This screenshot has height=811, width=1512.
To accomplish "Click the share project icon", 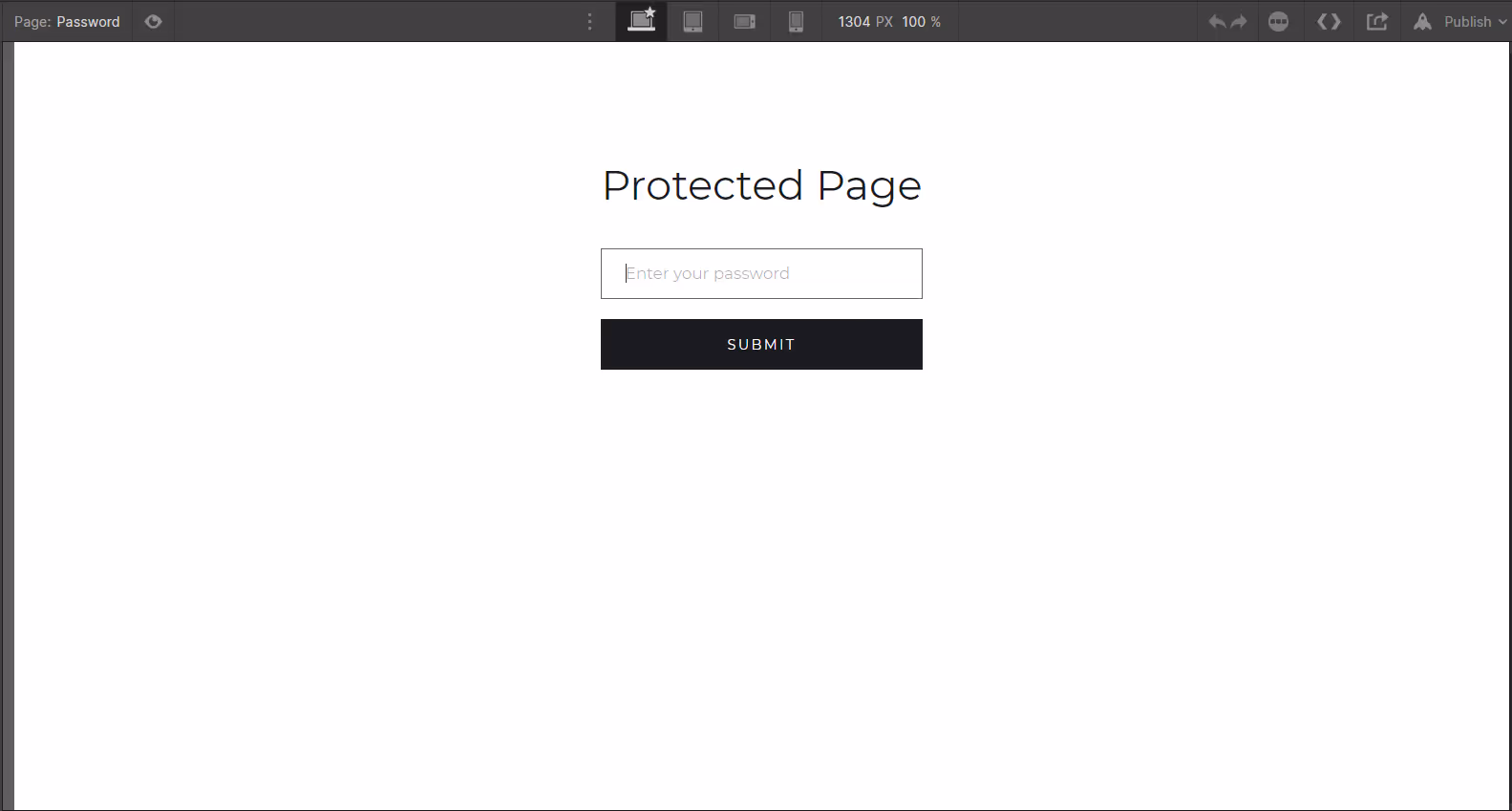I will [x=1377, y=22].
